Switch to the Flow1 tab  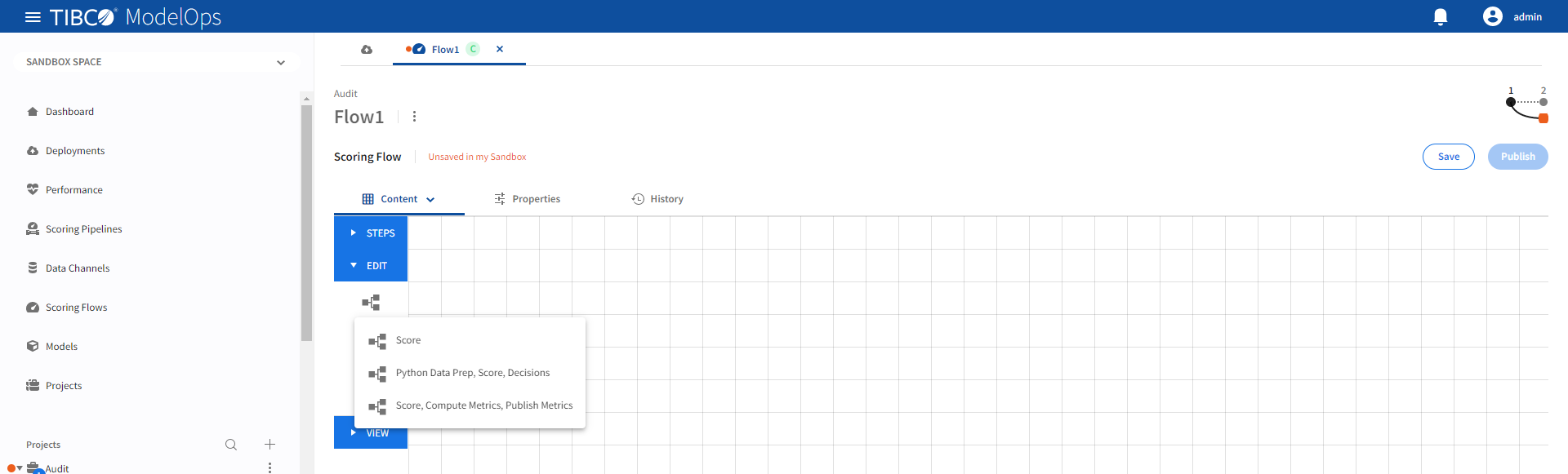[x=445, y=50]
